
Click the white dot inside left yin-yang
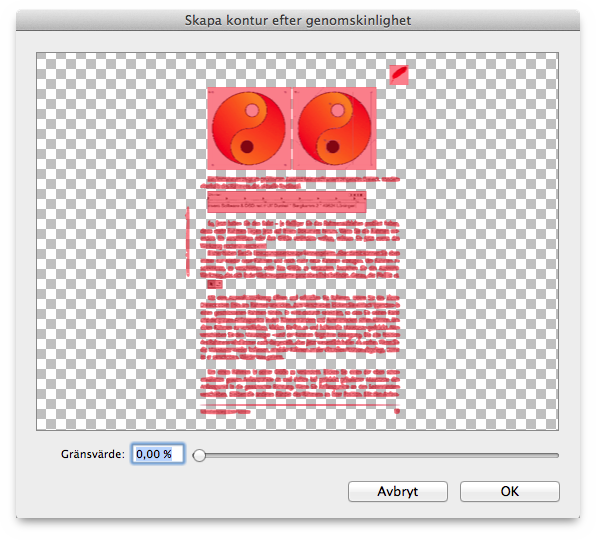point(252,111)
